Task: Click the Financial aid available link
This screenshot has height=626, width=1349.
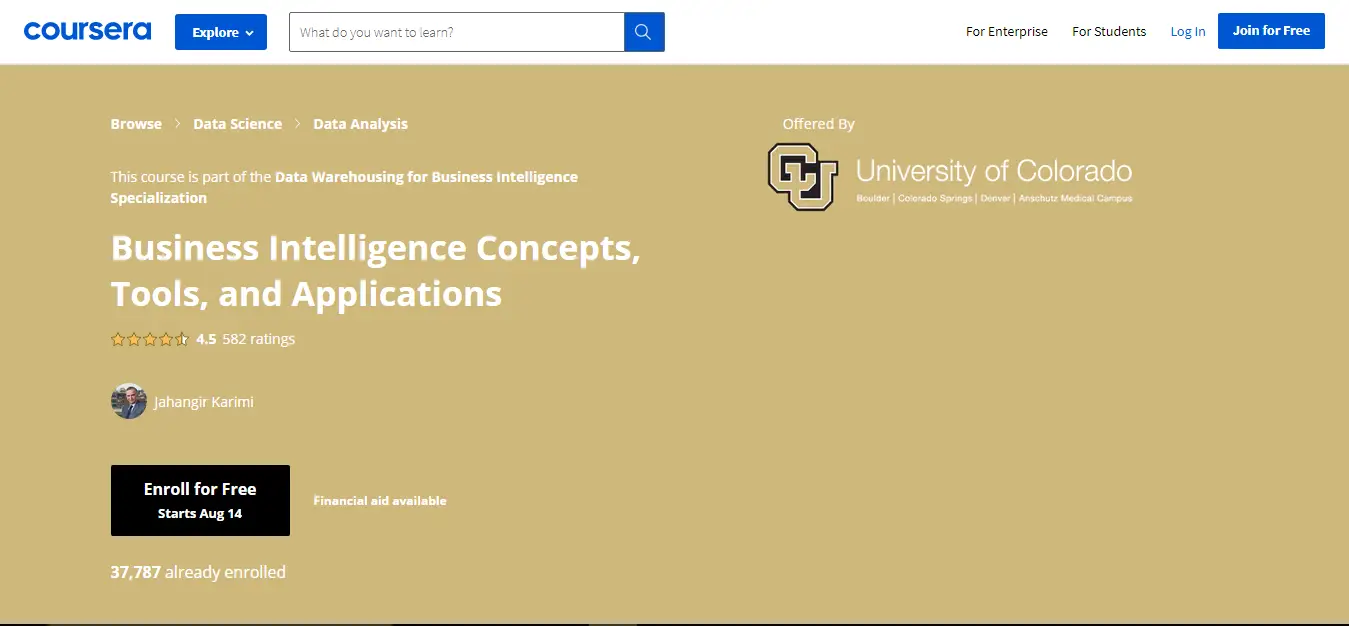Action: (x=380, y=500)
